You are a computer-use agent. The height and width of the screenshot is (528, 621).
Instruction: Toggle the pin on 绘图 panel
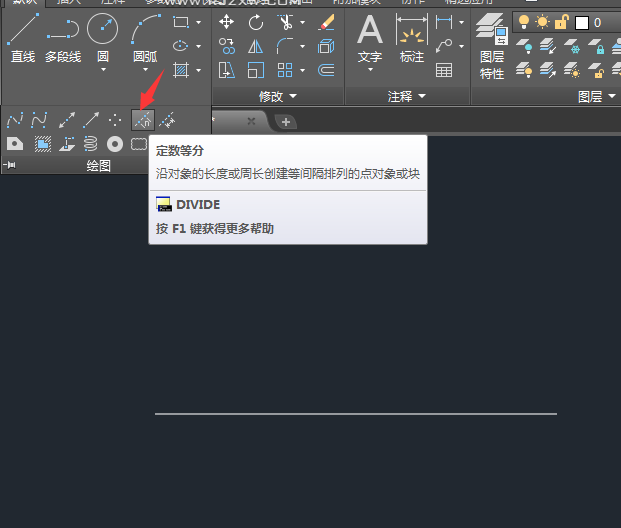pos(10,165)
